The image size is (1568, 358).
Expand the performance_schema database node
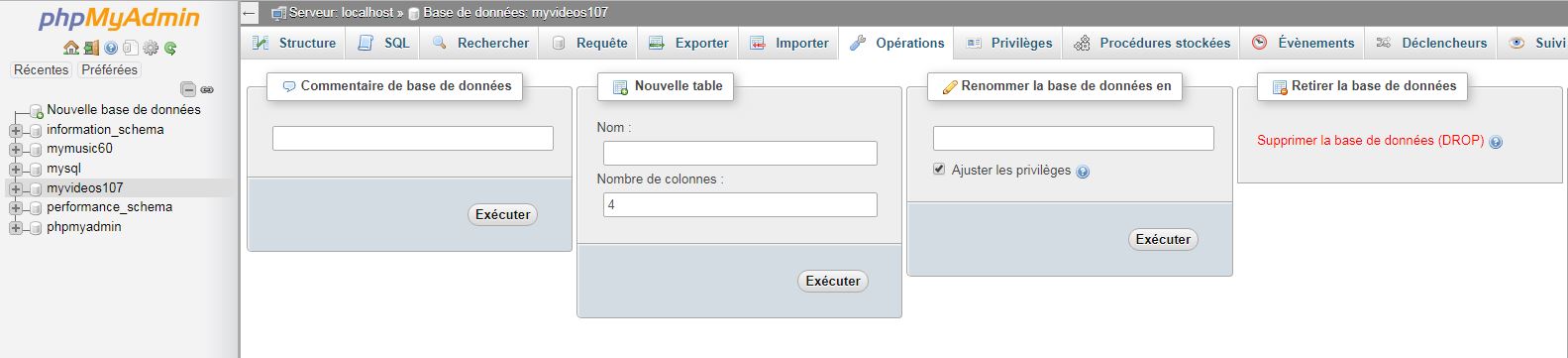[15, 207]
